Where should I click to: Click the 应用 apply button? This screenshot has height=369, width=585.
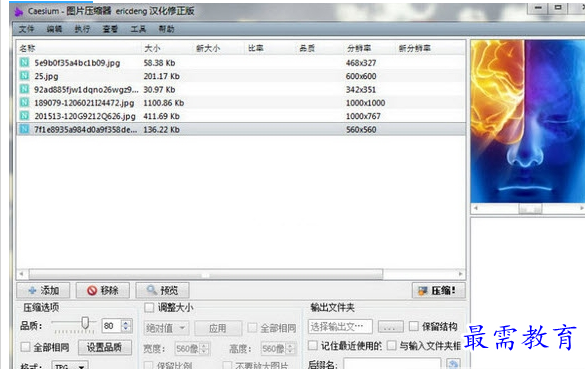(x=218, y=328)
